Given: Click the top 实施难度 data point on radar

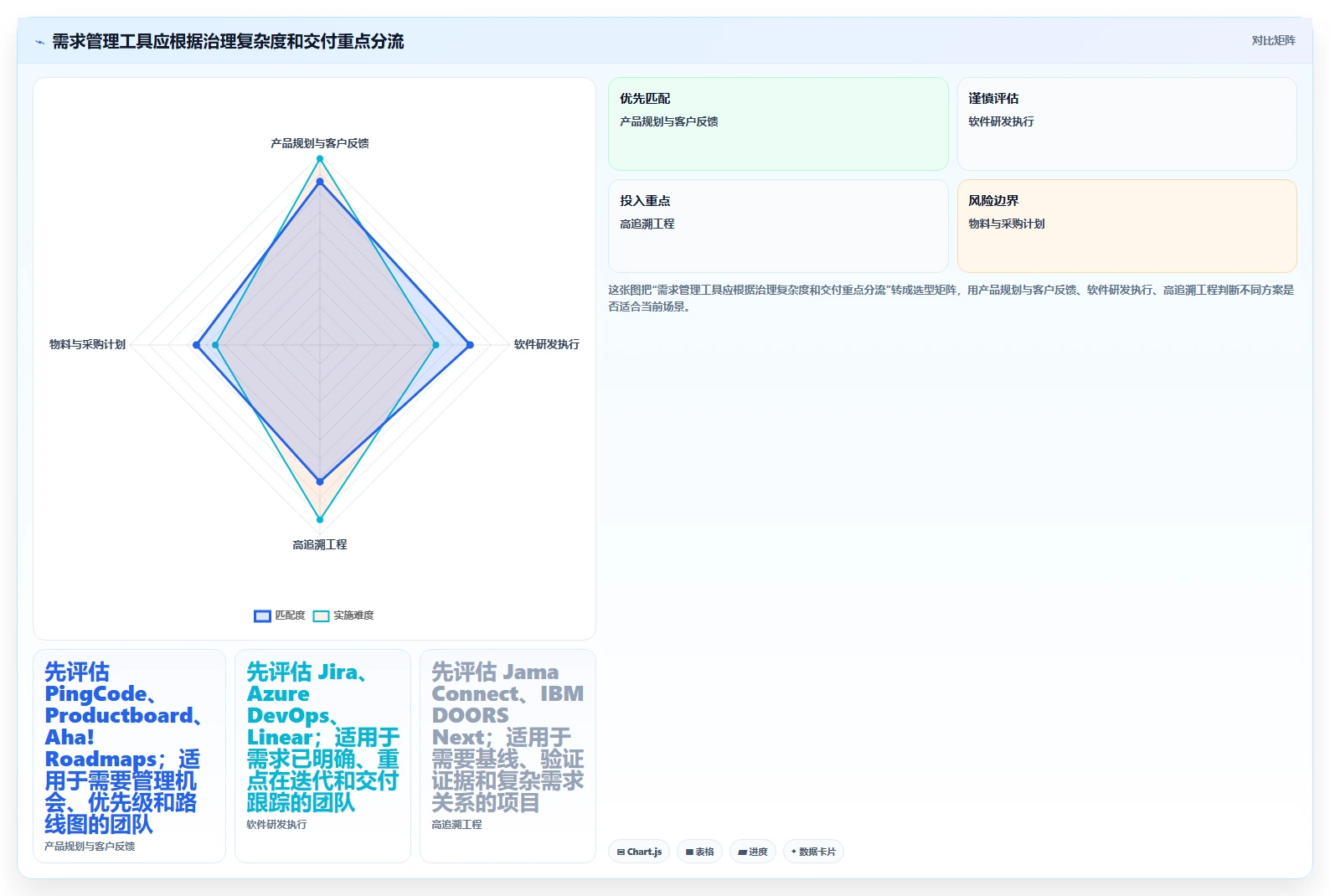Looking at the screenshot, I should pos(320,159).
